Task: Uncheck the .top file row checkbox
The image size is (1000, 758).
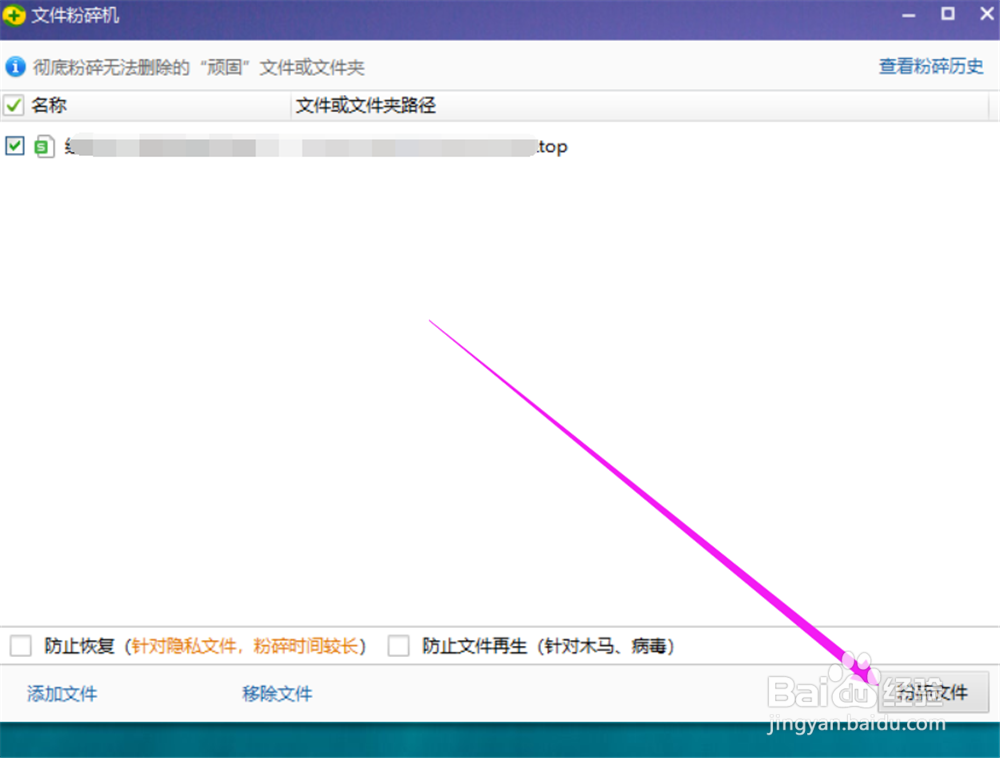Action: point(15,146)
